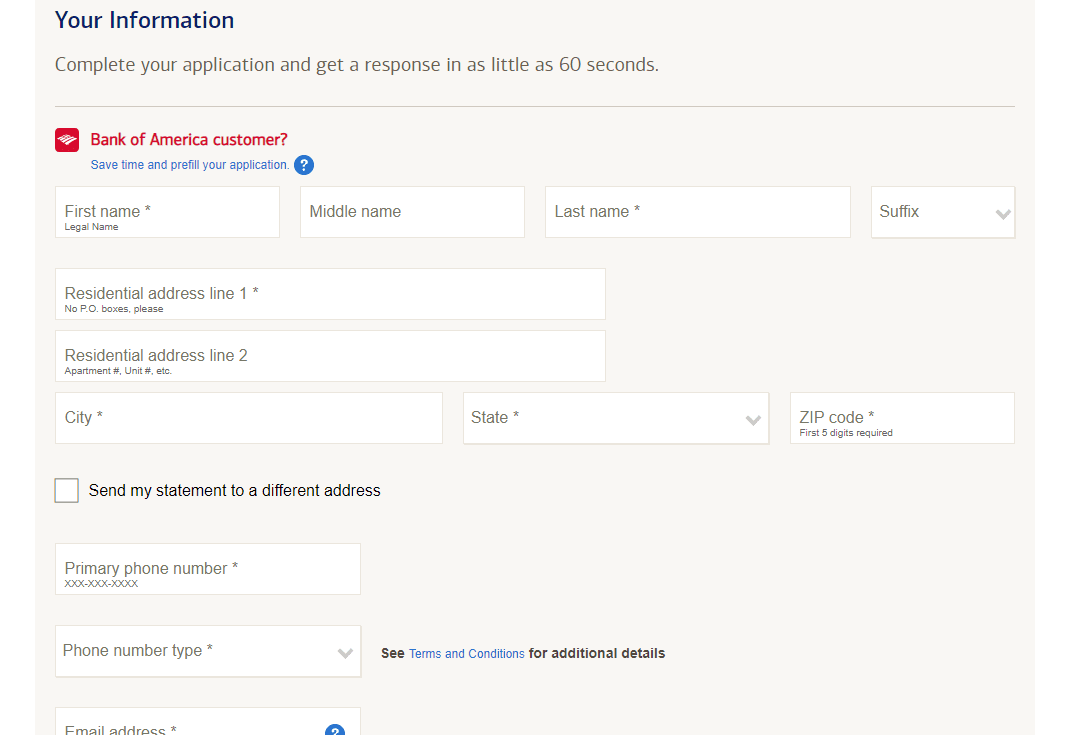Image resolution: width=1069 pixels, height=735 pixels.
Task: Open the prefill application help question mark
Action: pos(304,165)
